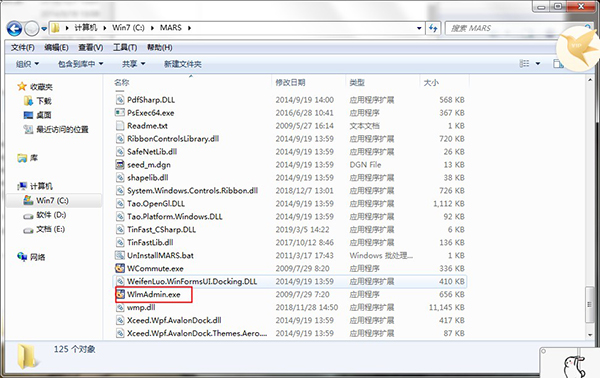Select the Tao.Platform.Windows.DLL file icon

(120, 217)
